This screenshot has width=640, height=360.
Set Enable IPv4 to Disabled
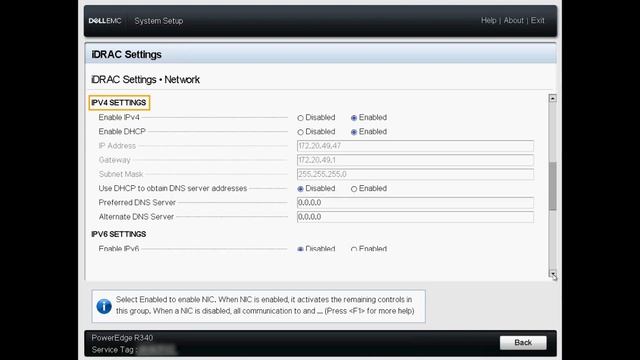click(x=300, y=118)
